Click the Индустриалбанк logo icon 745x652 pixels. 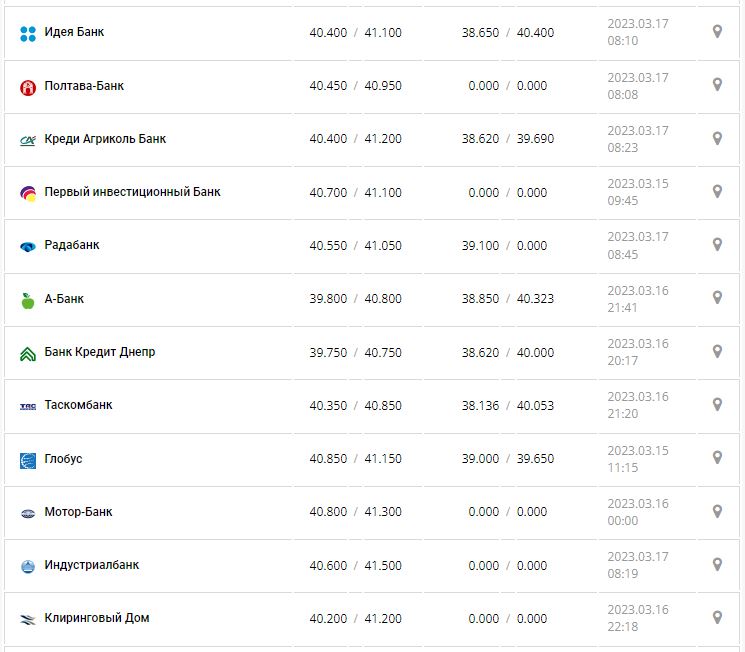pyautogui.click(x=28, y=566)
